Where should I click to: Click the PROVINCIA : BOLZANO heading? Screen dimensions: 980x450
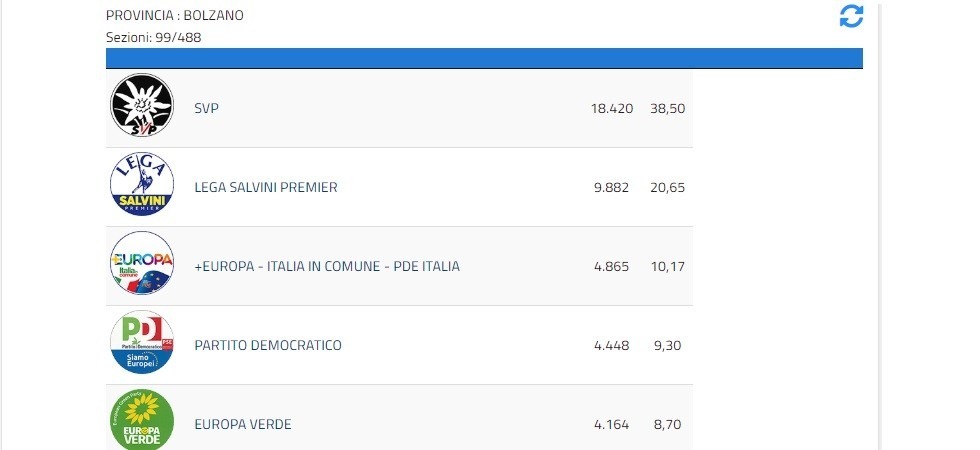point(175,16)
